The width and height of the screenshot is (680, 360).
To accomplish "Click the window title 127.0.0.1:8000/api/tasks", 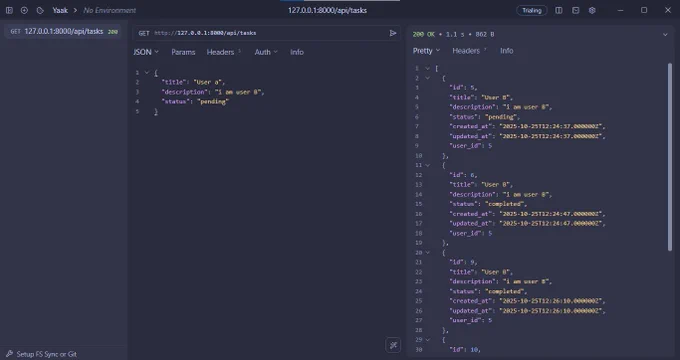I will click(x=327, y=10).
